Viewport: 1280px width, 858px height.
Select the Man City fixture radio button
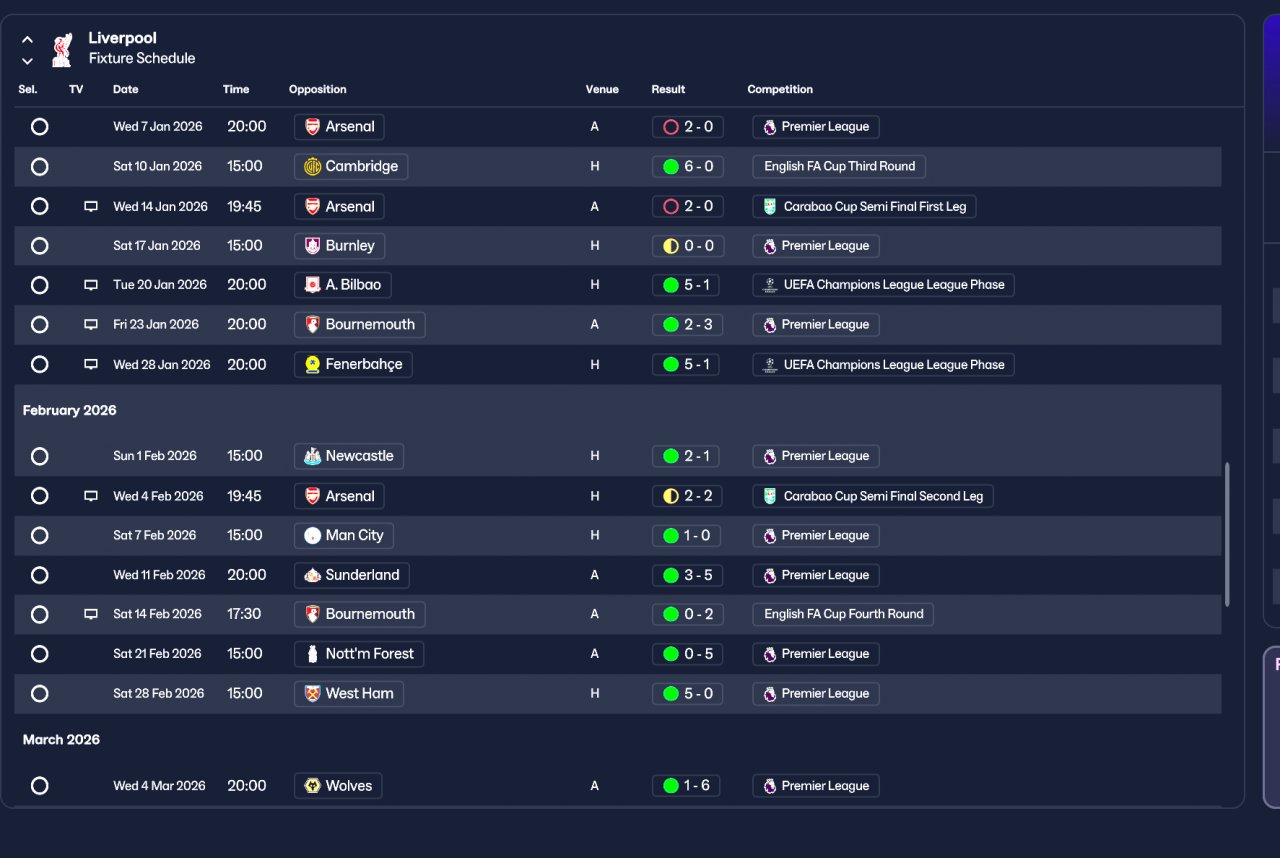[x=39, y=535]
